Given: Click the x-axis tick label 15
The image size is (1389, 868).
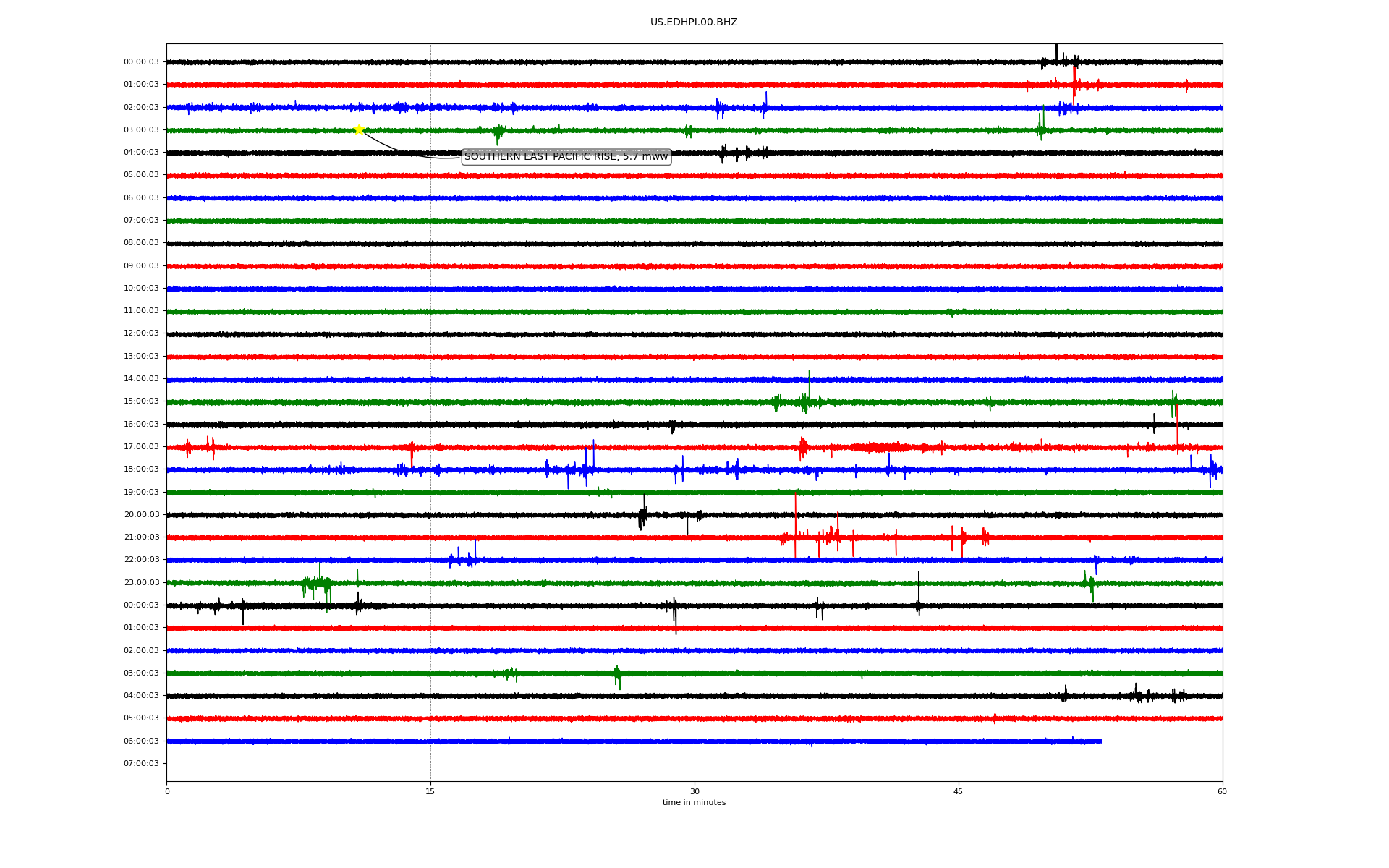Looking at the screenshot, I should tap(430, 791).
